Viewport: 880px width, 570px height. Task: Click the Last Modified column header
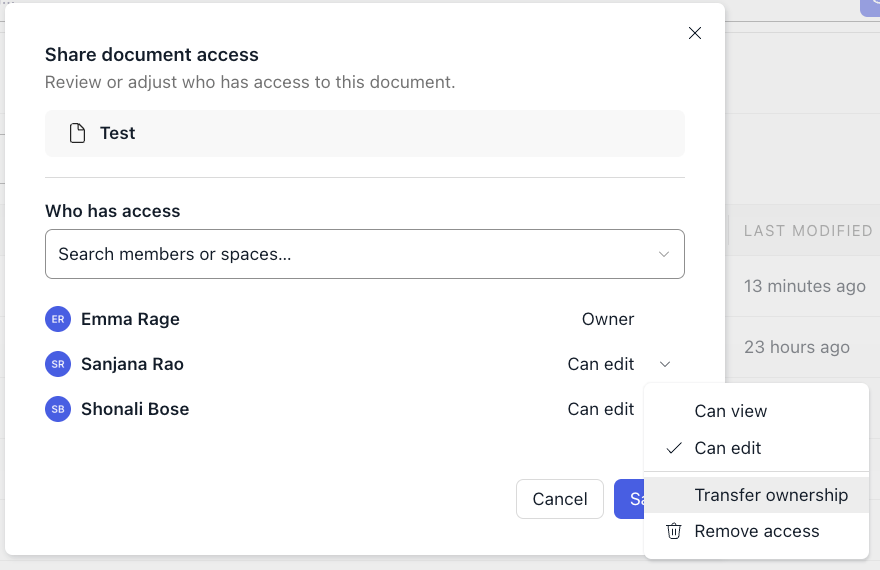point(808,230)
